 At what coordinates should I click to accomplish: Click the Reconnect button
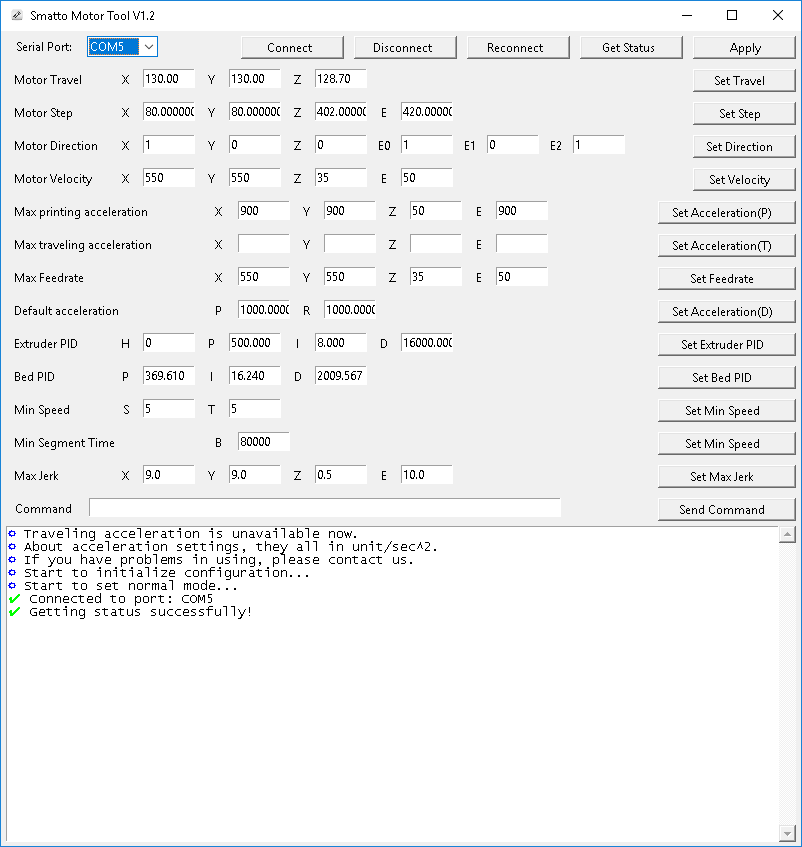point(518,48)
